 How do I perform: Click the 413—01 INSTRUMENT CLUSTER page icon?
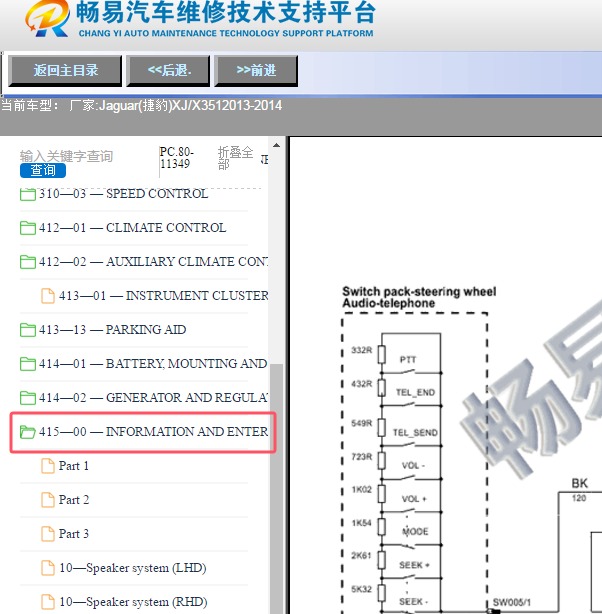point(48,296)
